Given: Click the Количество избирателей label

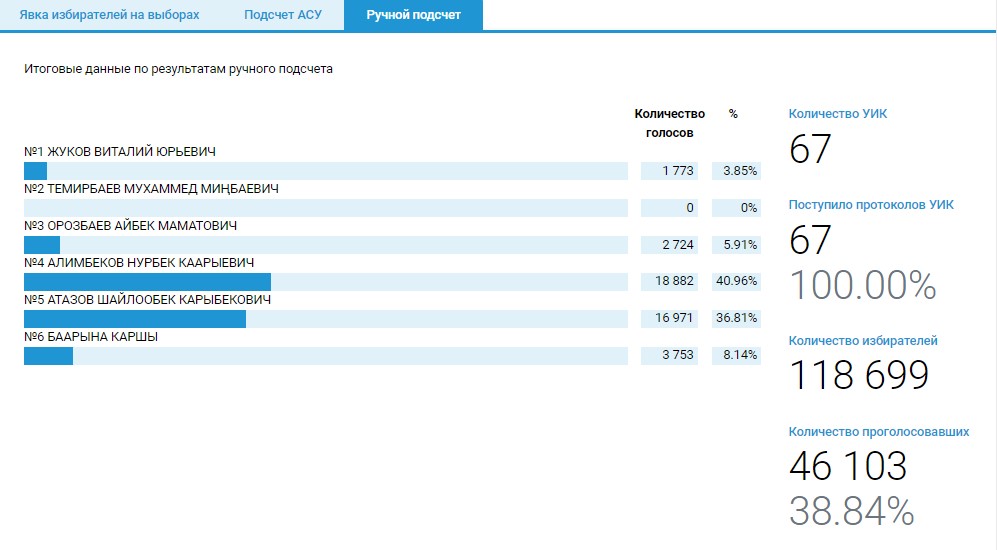Looking at the screenshot, I should [x=863, y=341].
